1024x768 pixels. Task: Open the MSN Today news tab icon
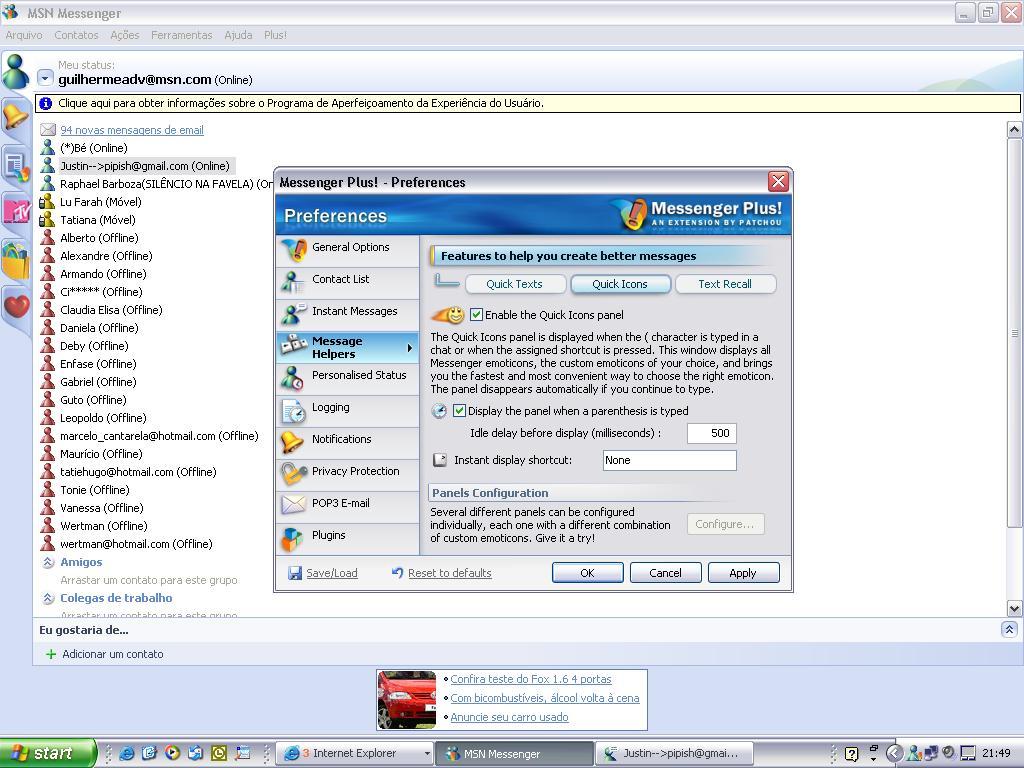point(15,165)
